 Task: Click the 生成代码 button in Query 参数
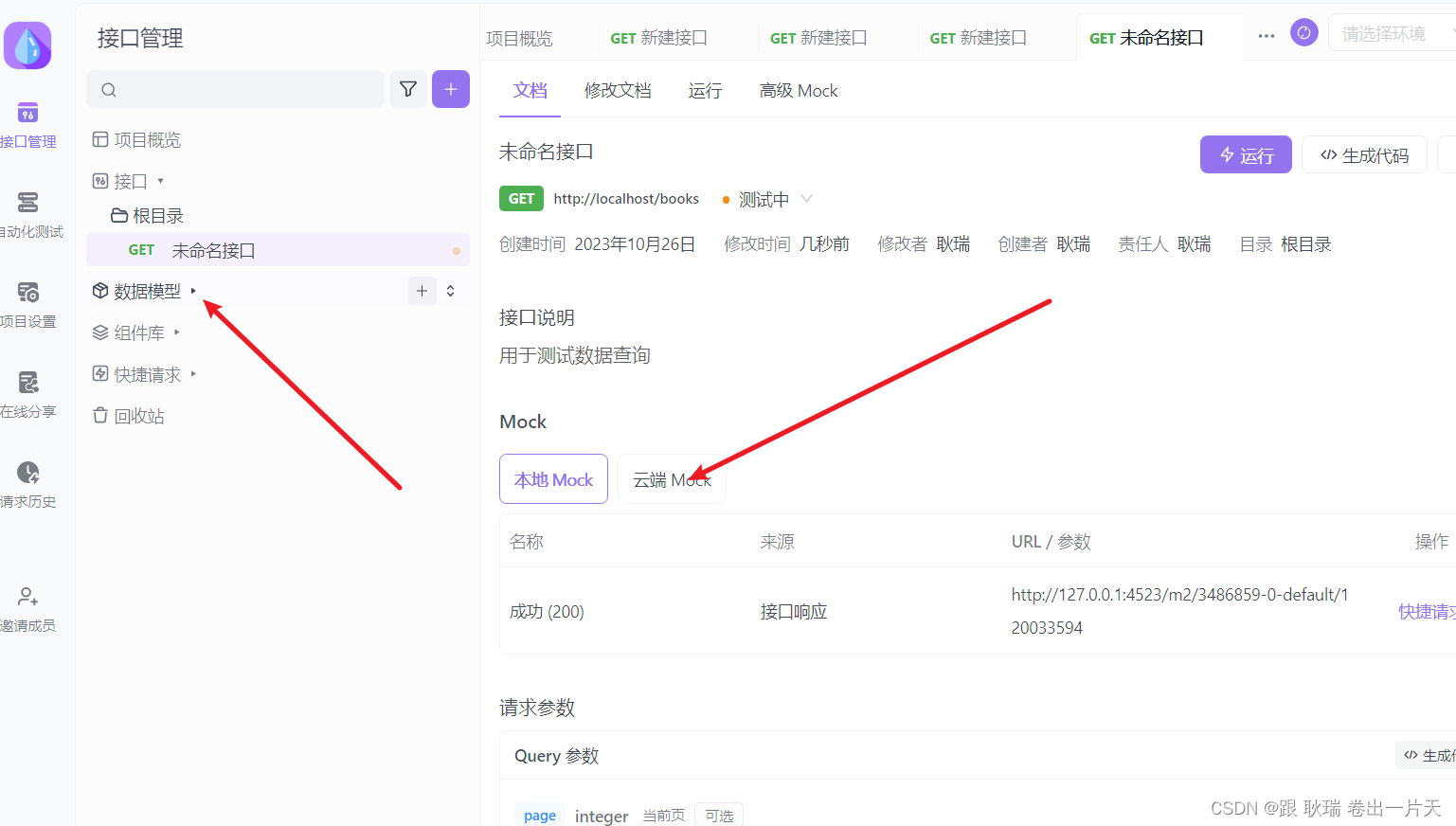pos(1427,755)
